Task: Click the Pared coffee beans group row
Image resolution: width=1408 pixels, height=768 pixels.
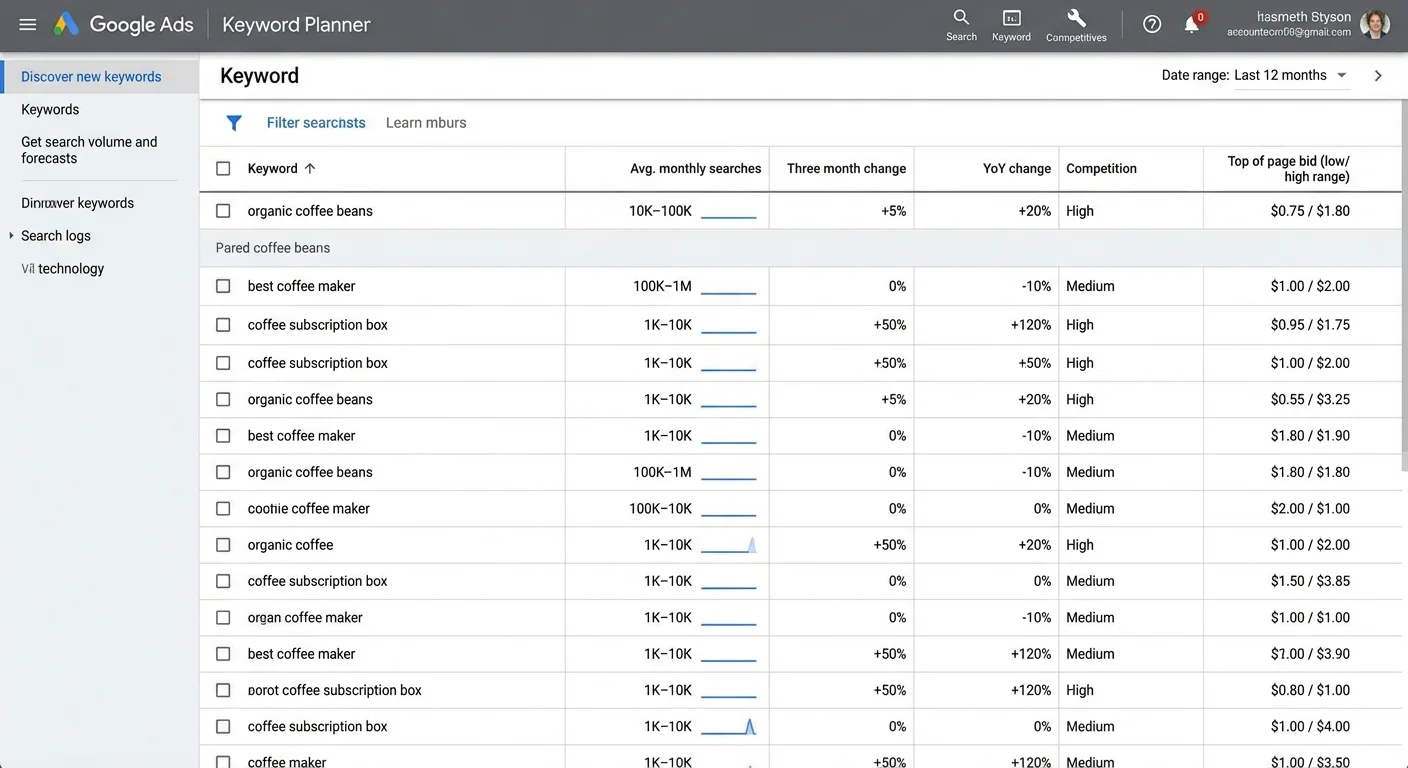Action: point(800,248)
